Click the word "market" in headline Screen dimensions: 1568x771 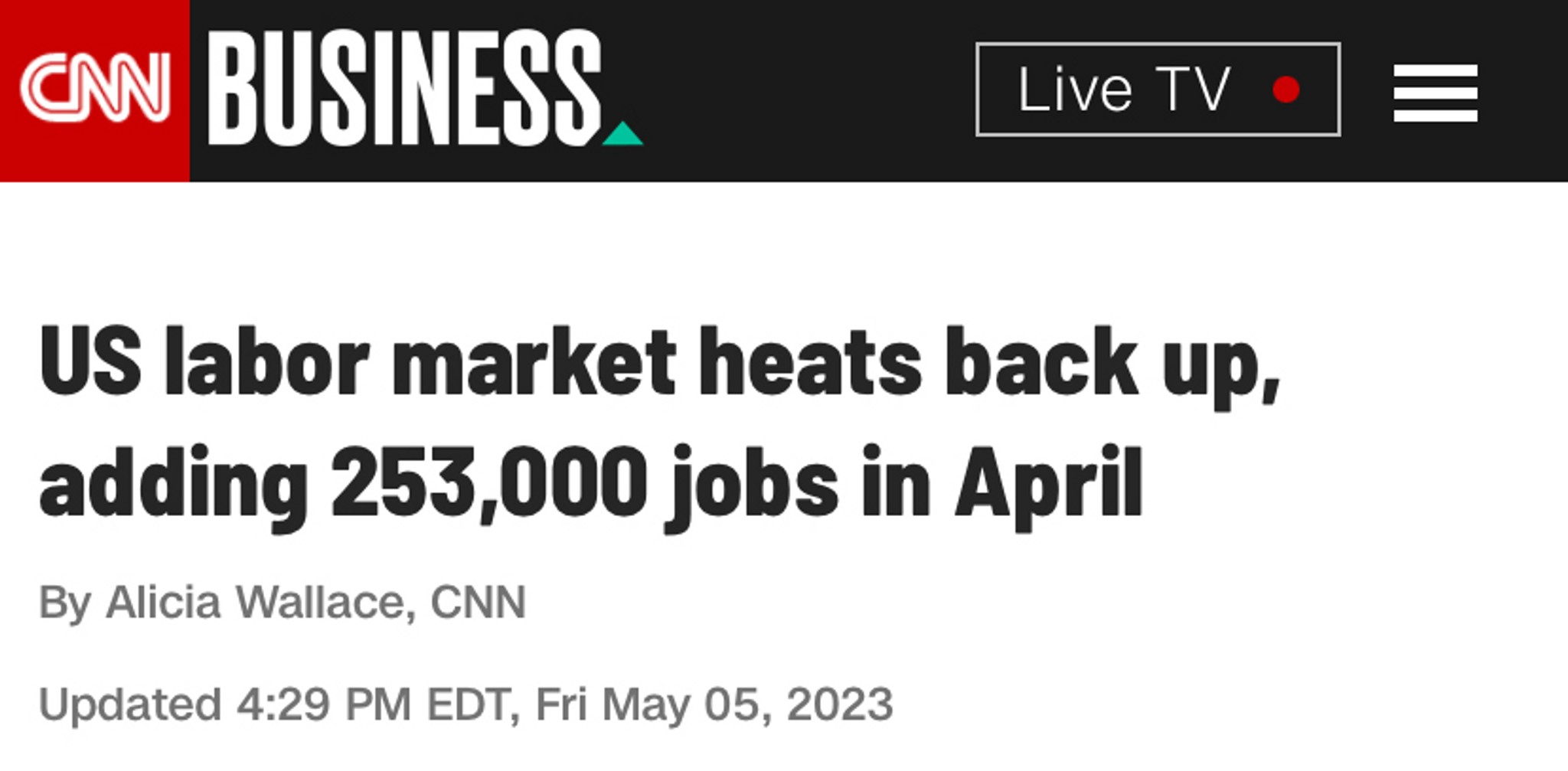(x=534, y=361)
